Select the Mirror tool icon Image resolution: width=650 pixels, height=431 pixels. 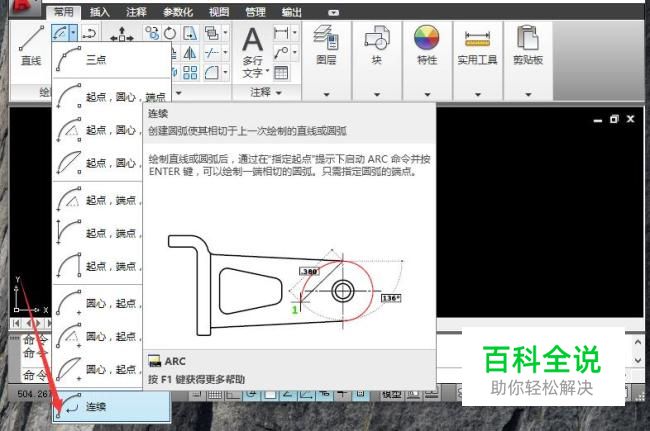[x=190, y=53]
